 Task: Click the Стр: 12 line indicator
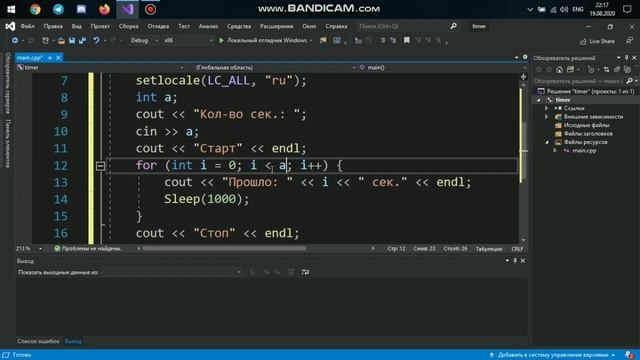click(x=396, y=249)
